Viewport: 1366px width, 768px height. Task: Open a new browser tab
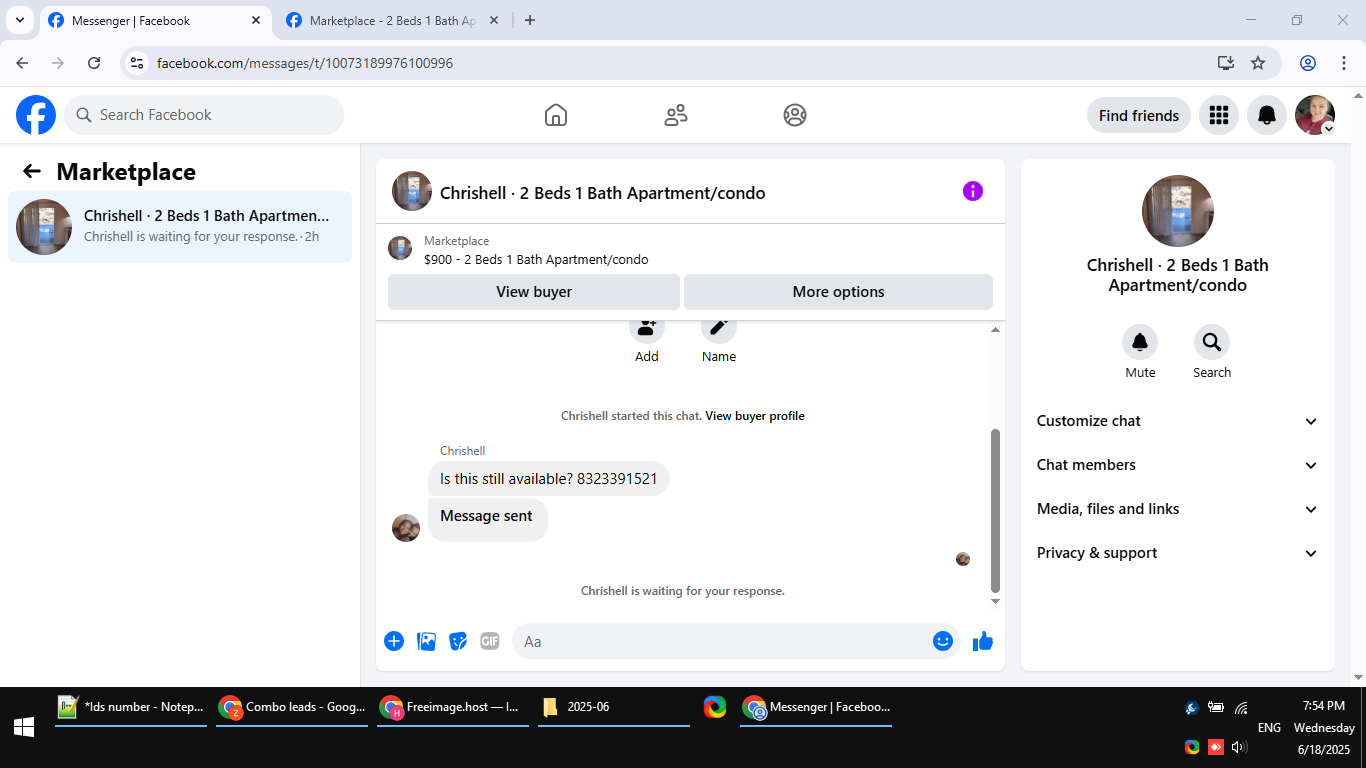[530, 20]
